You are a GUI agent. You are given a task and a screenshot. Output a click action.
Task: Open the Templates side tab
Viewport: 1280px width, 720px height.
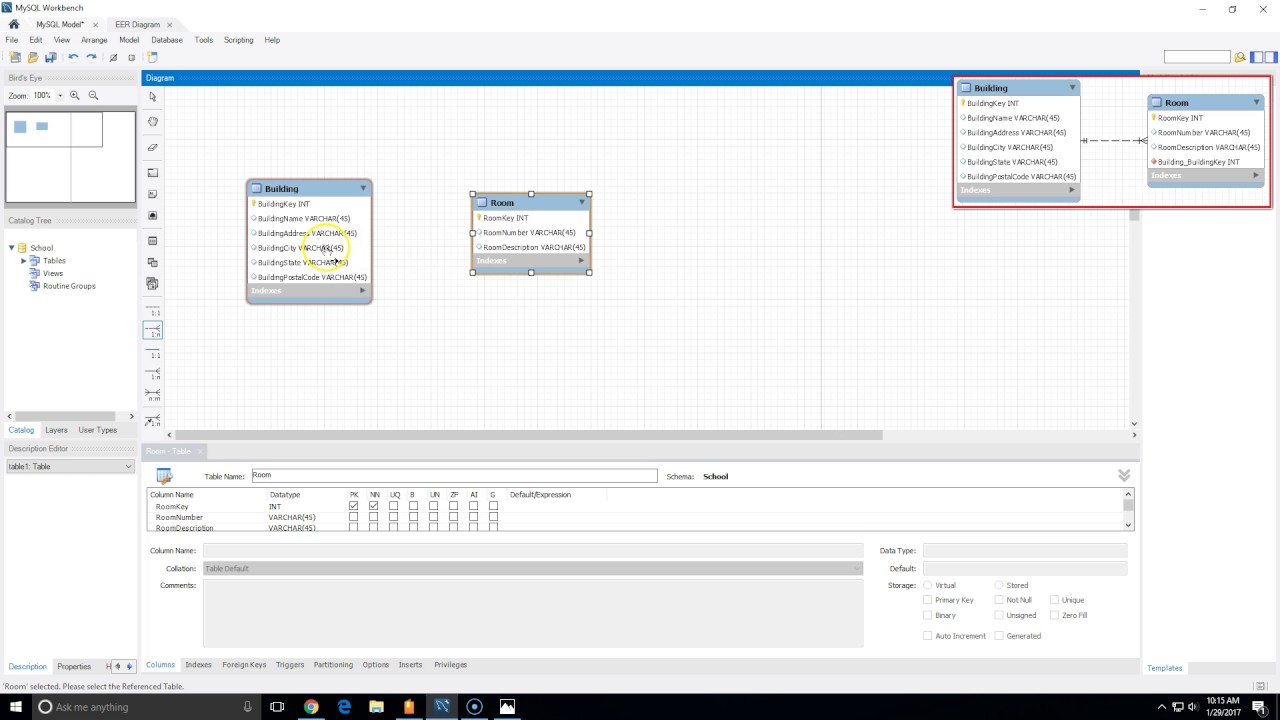click(1165, 668)
